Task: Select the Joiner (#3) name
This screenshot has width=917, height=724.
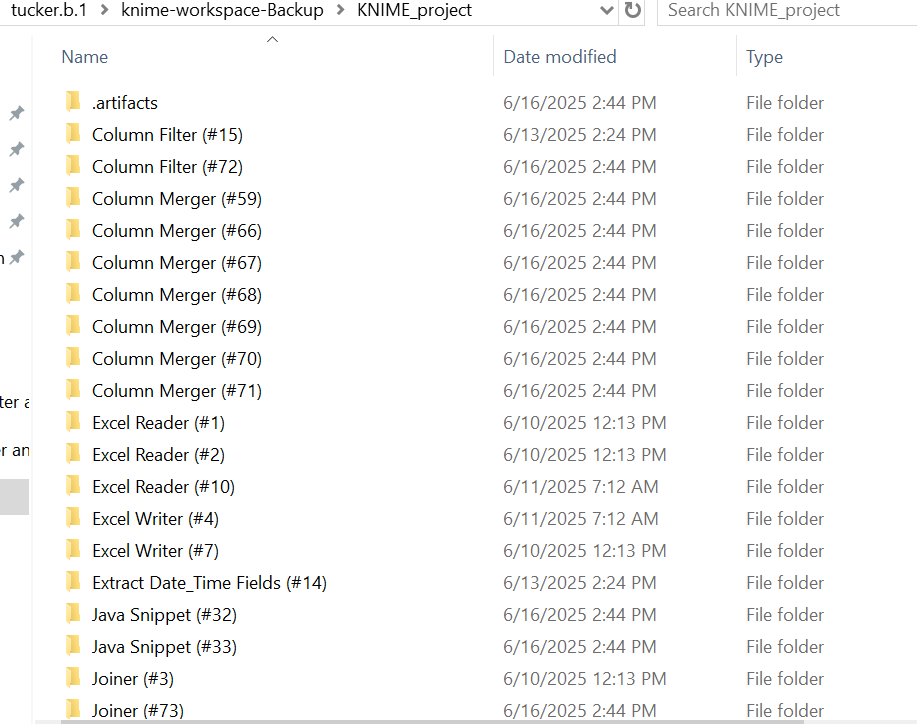Action: pyautogui.click(x=133, y=678)
